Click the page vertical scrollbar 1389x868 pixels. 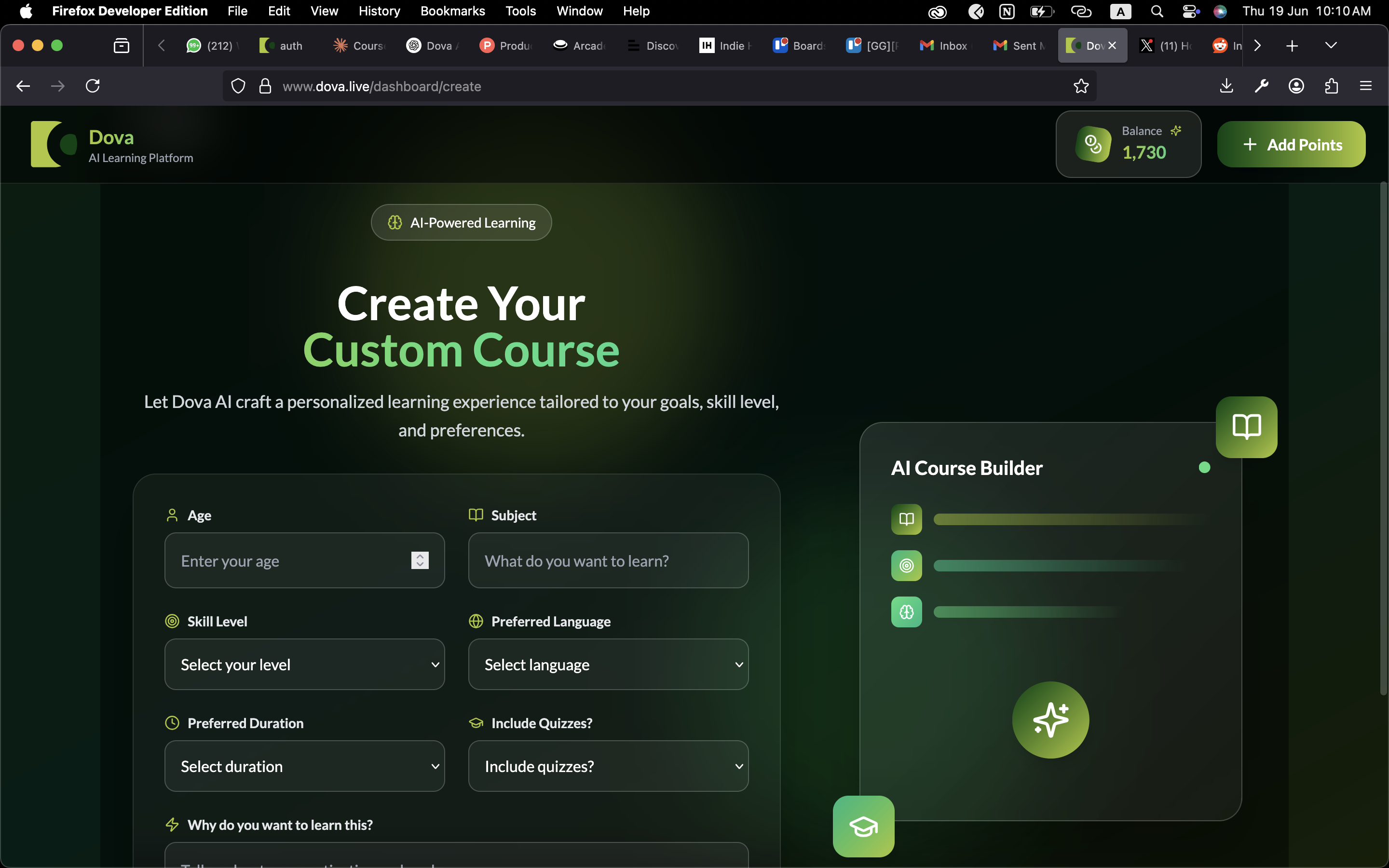point(1383,439)
